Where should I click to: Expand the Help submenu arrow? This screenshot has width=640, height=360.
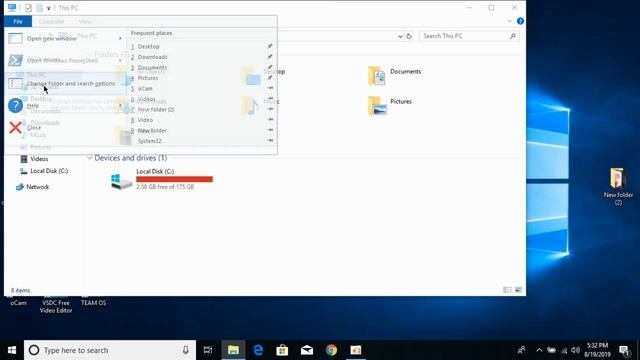[x=120, y=105]
